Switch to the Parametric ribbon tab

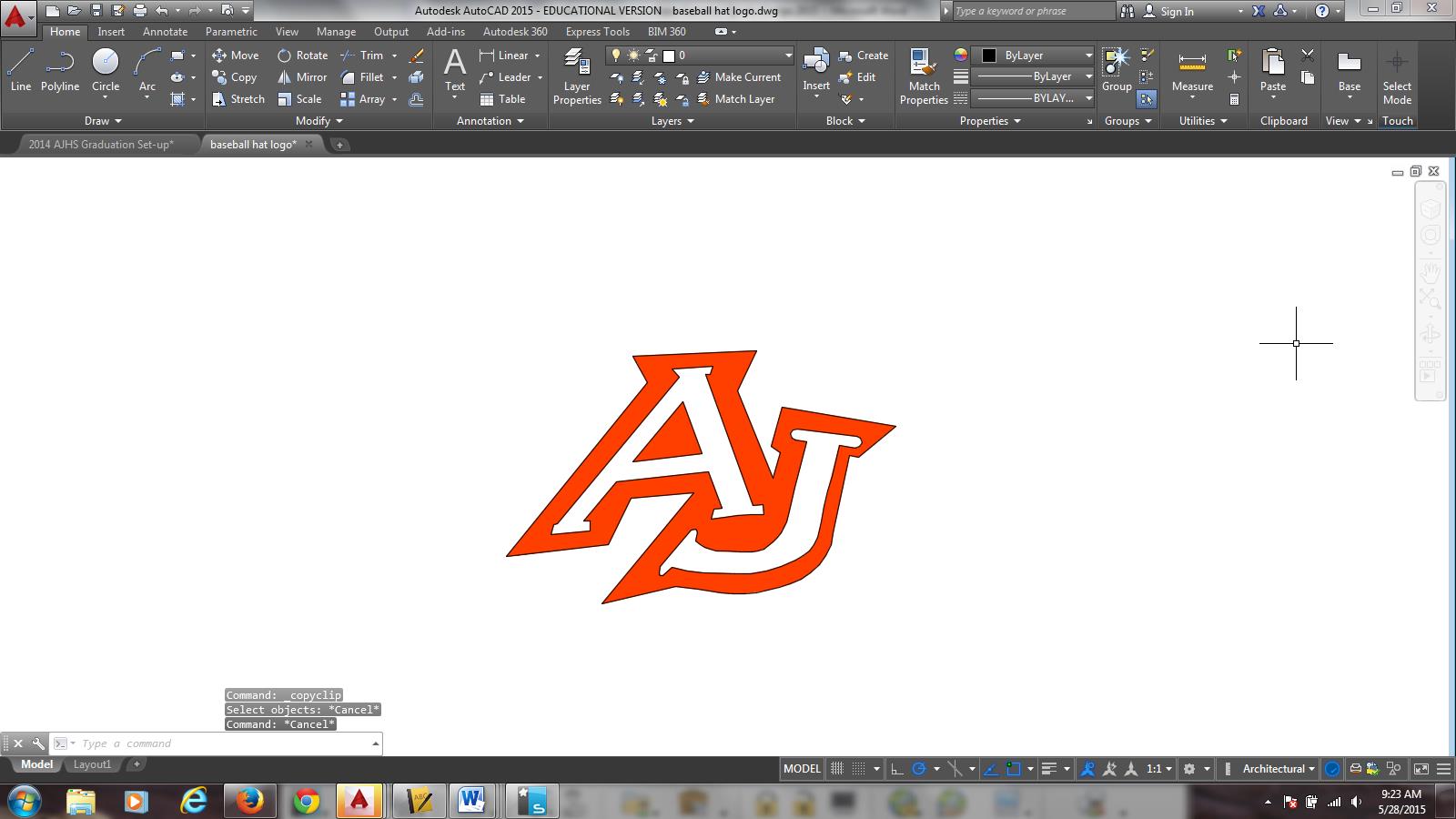point(231,32)
